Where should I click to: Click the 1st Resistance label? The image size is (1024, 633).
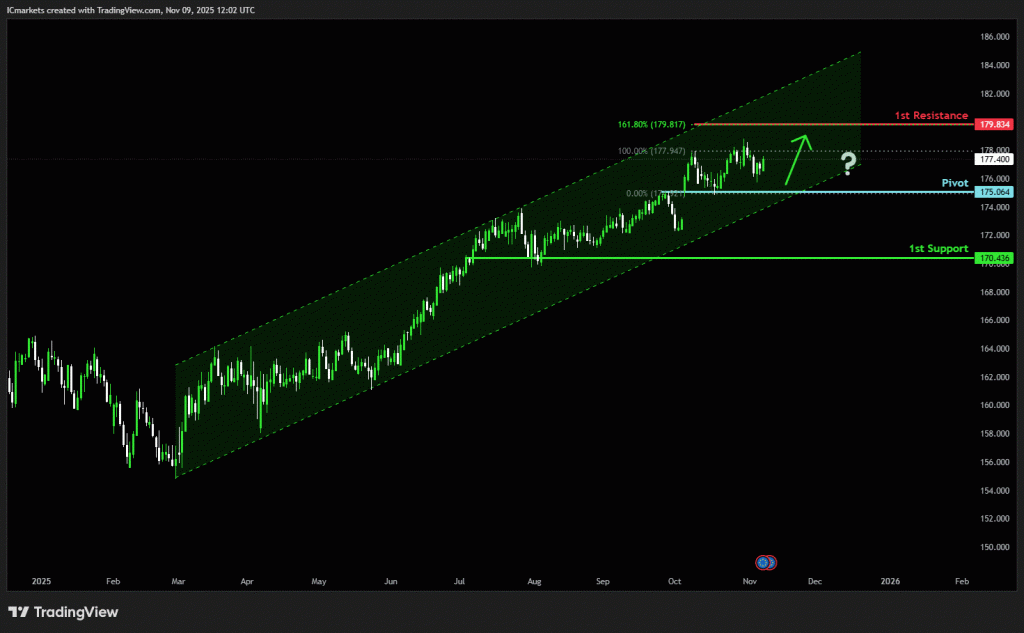[929, 115]
